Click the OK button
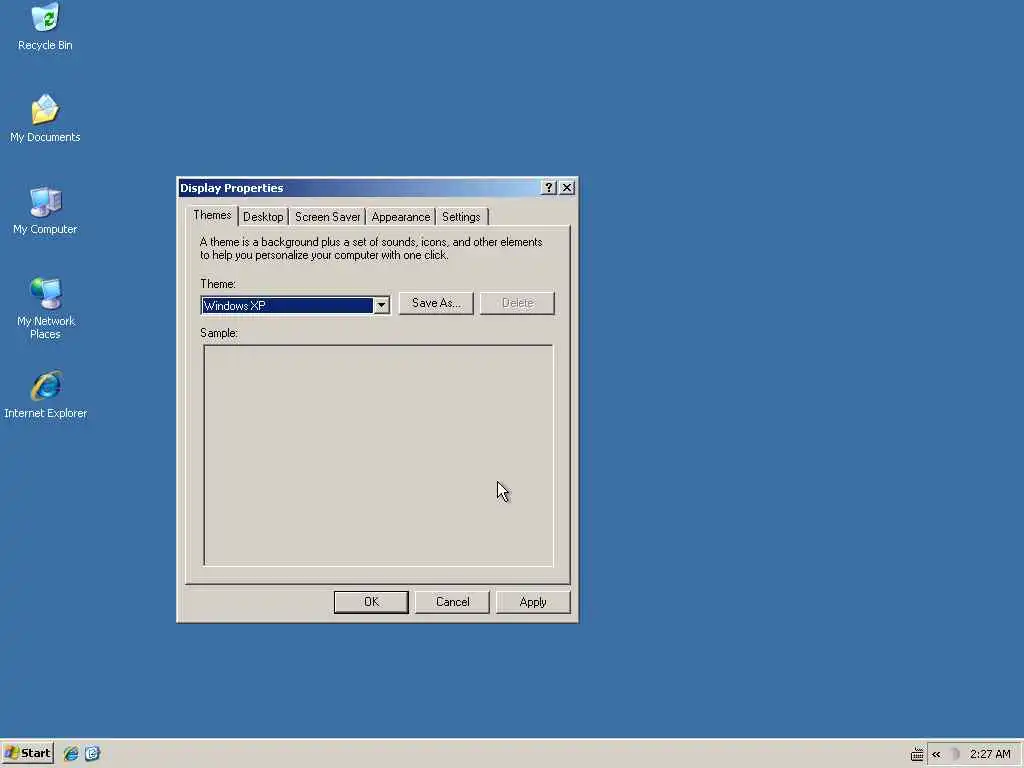Image resolution: width=1024 pixels, height=768 pixels. (x=371, y=602)
